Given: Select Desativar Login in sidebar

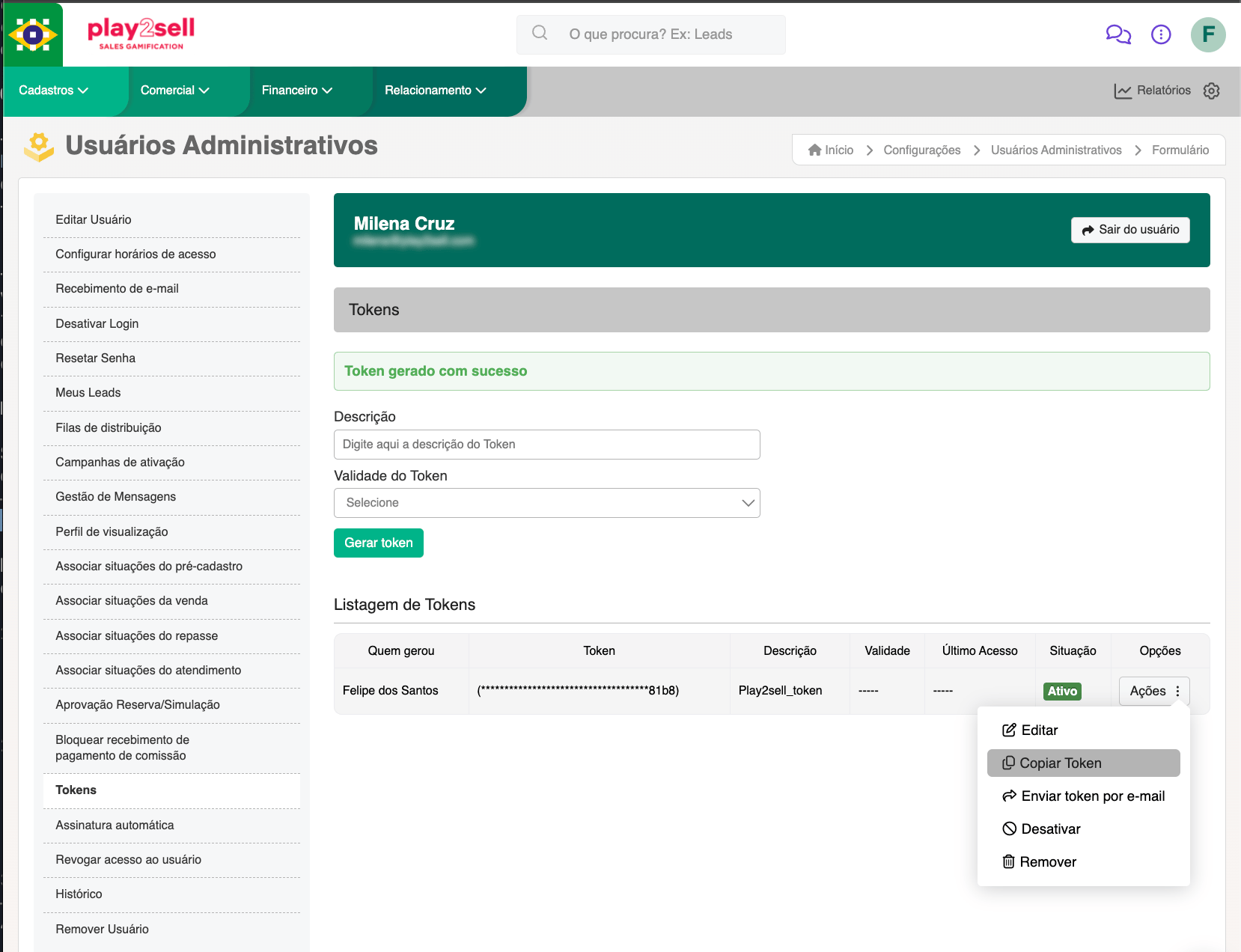Looking at the screenshot, I should [171, 324].
